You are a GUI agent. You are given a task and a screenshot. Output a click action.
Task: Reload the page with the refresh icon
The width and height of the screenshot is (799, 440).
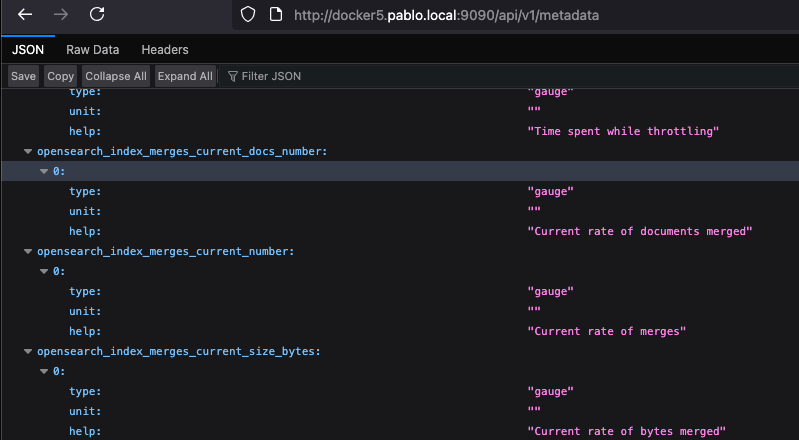[x=97, y=14]
